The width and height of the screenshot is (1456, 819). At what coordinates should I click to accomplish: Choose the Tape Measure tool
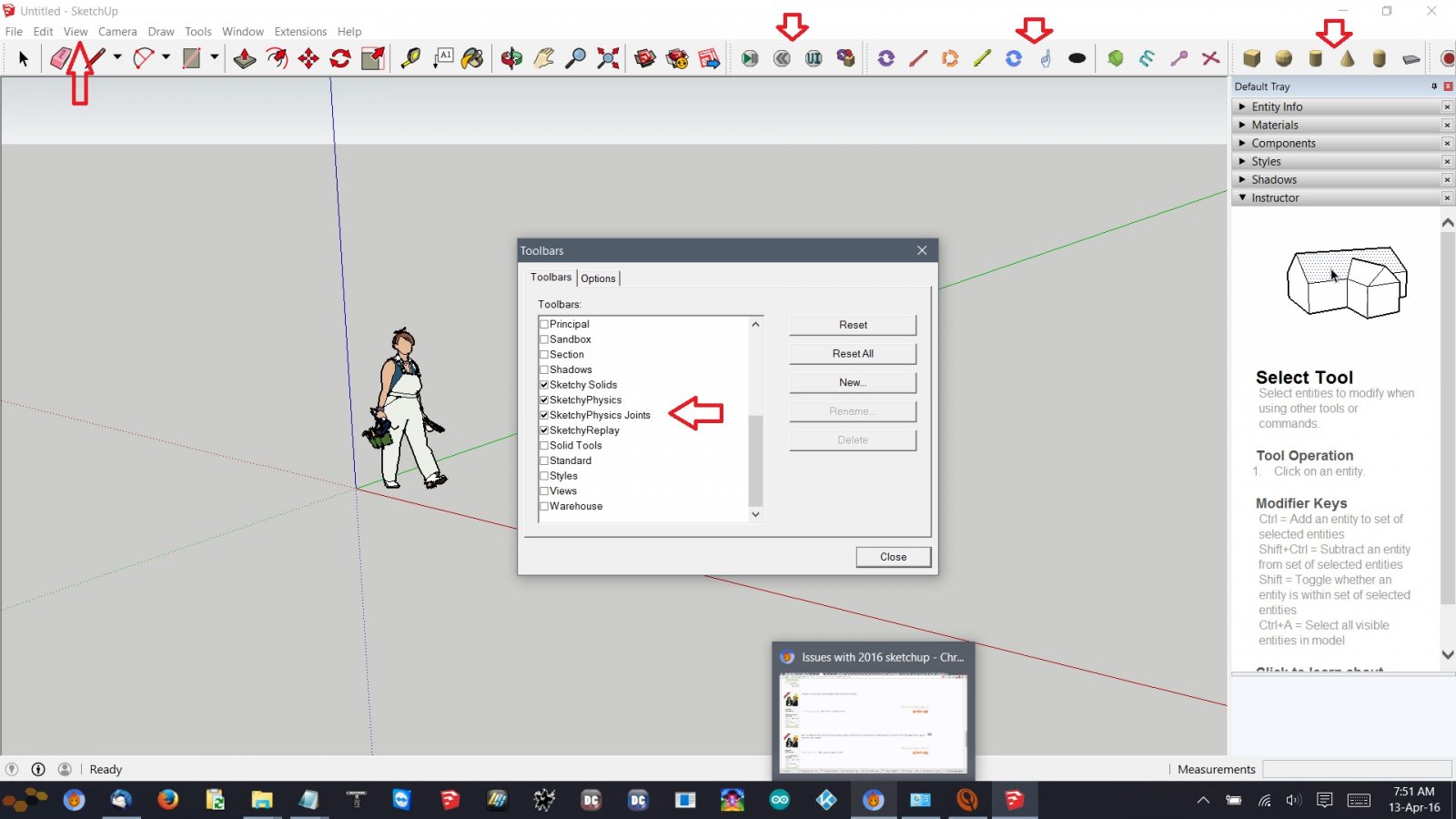409,57
